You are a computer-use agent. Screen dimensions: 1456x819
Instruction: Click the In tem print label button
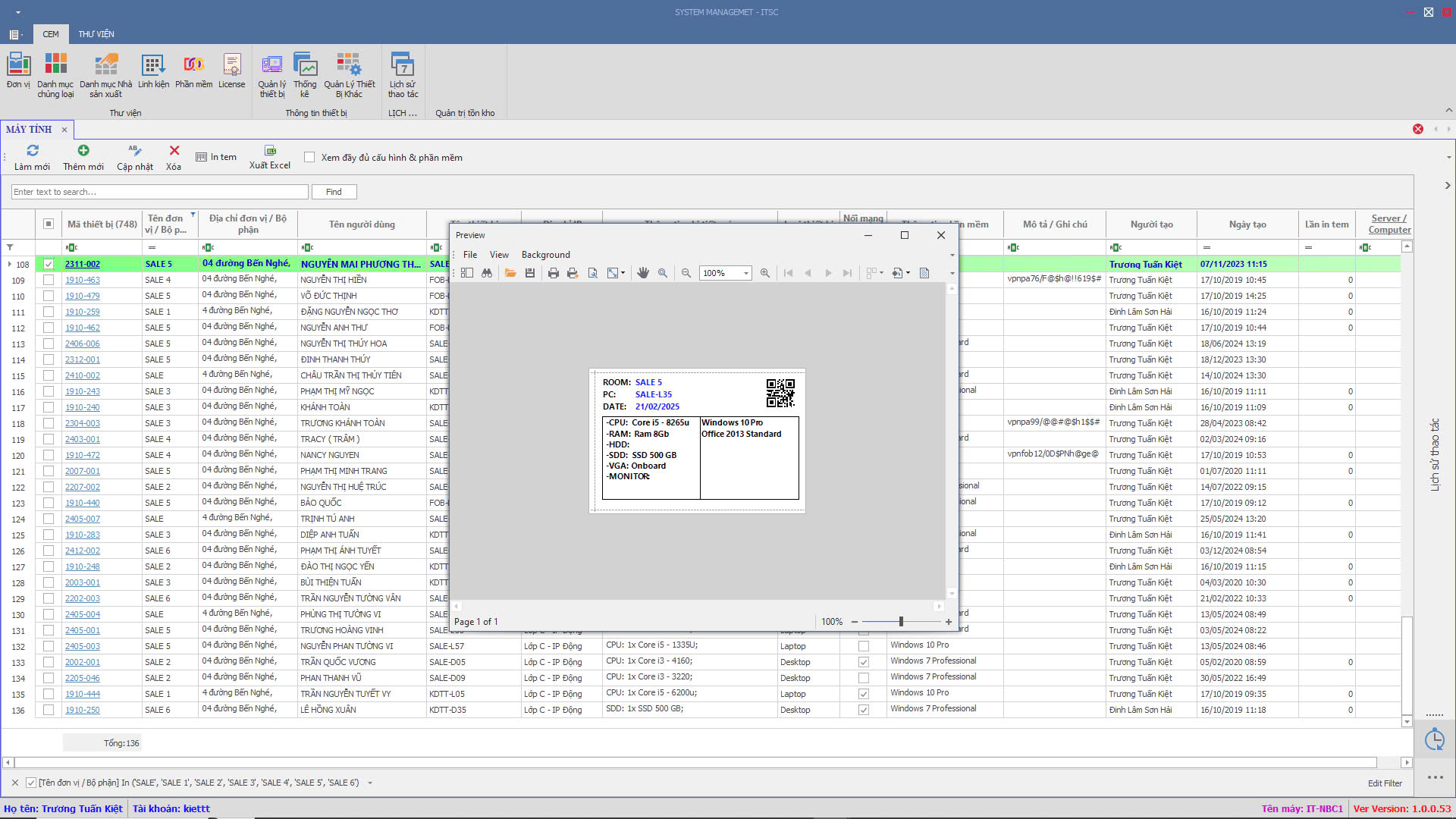coord(216,157)
